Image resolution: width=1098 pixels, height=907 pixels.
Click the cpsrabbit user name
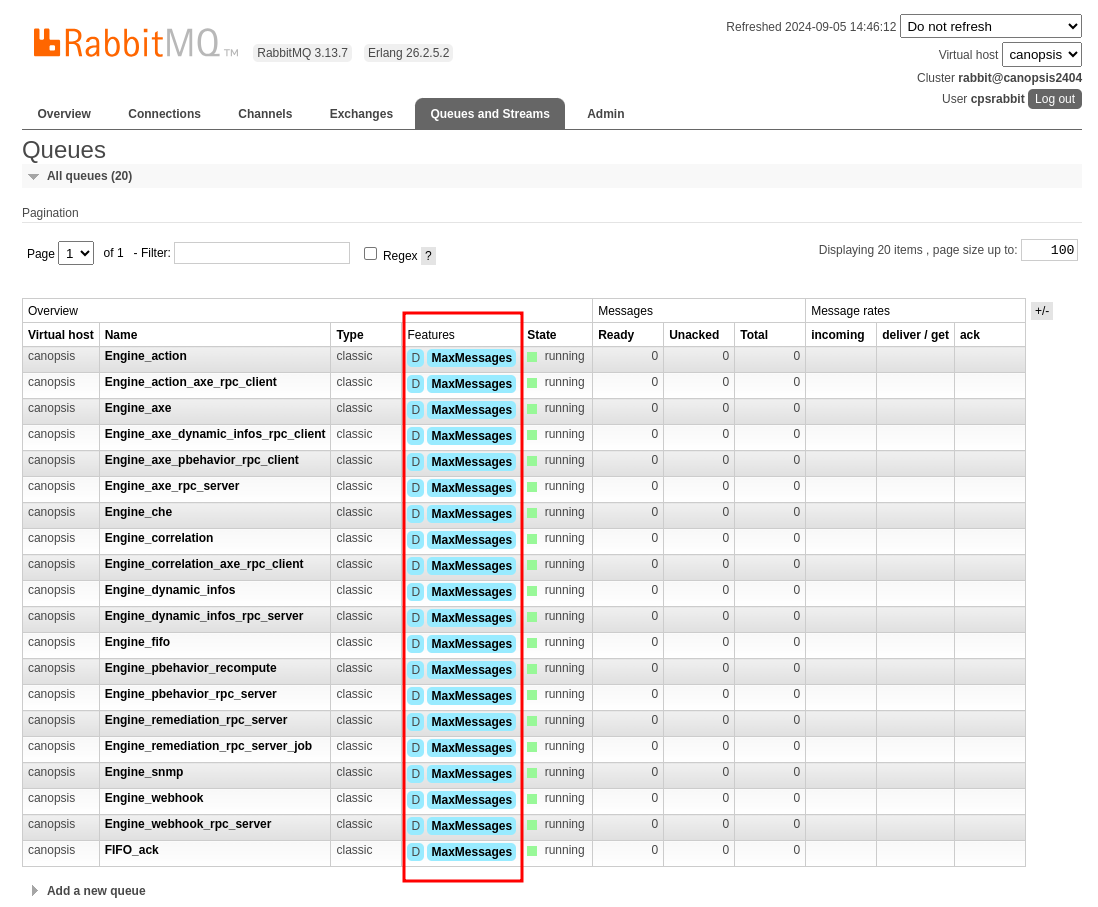click(997, 99)
